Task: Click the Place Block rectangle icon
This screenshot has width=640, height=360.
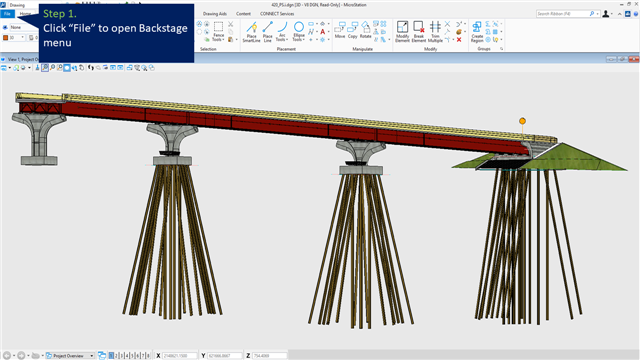Action: point(311,24)
